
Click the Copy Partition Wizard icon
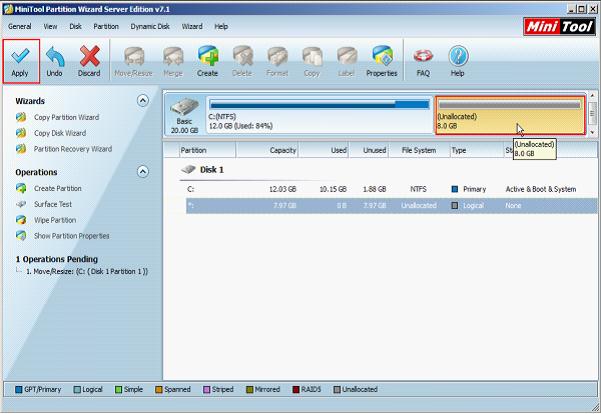click(x=21, y=117)
